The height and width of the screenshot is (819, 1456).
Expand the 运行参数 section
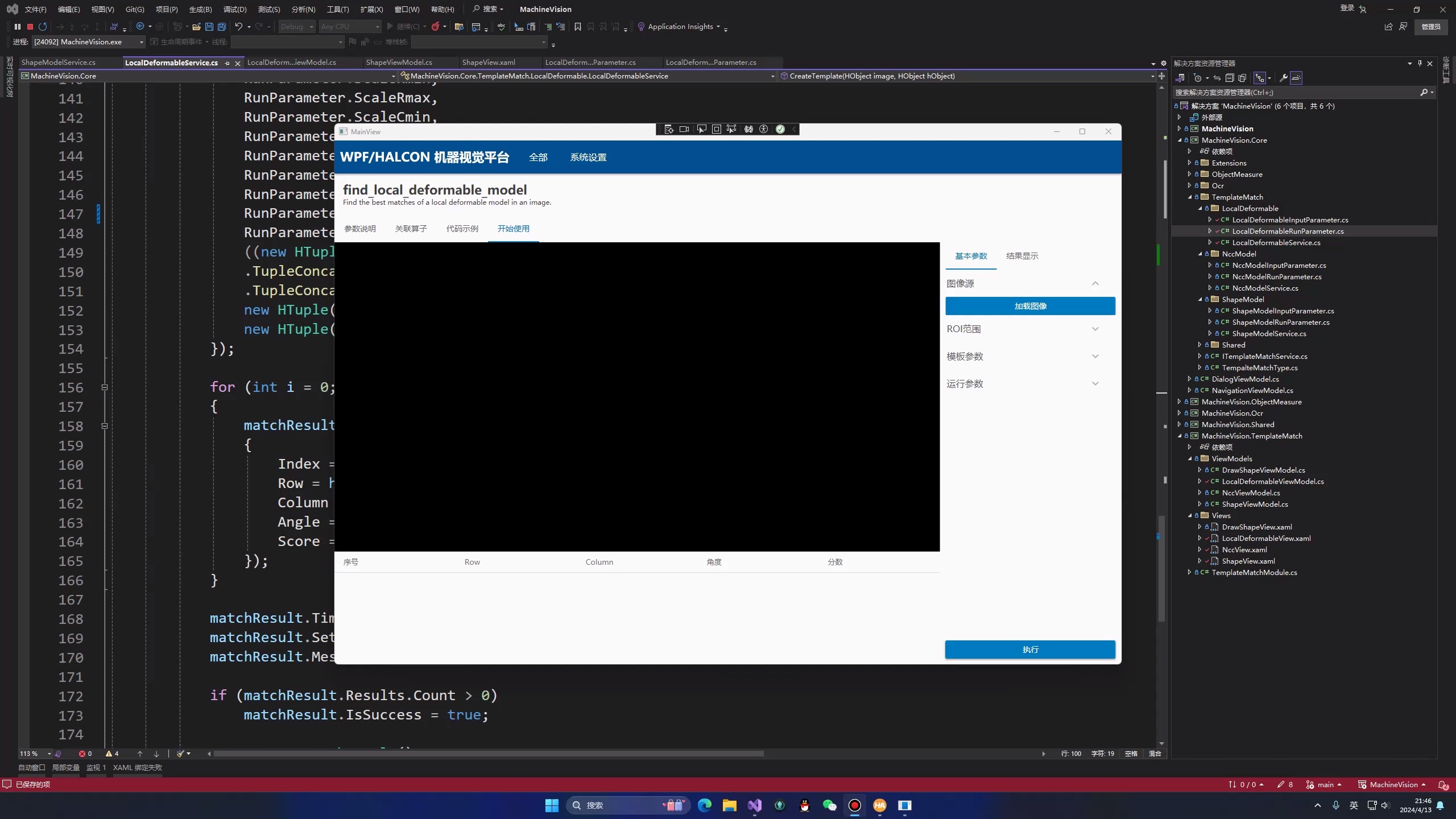[x=1095, y=384]
